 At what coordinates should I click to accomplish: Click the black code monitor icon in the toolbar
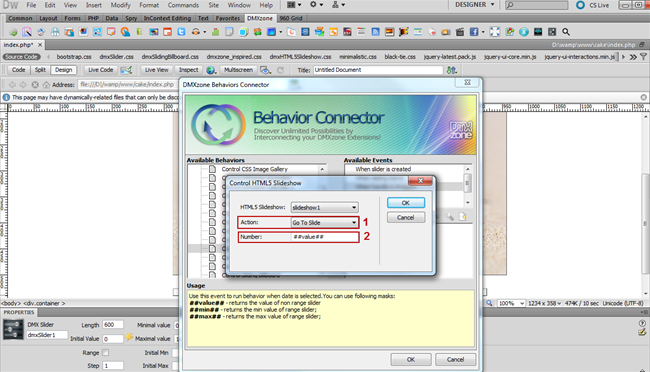click(538, 32)
